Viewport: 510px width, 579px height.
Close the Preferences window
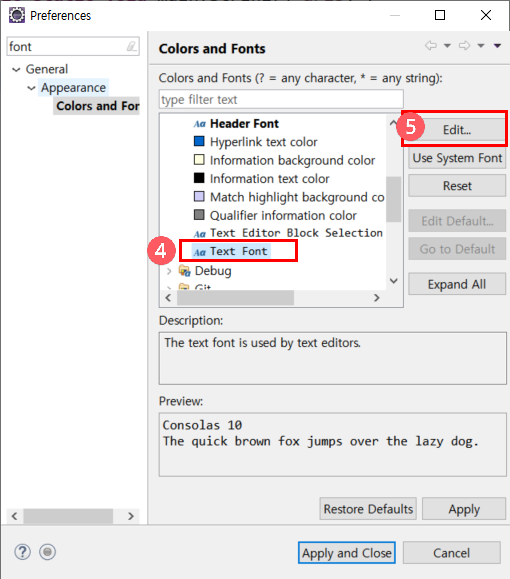[x=486, y=15]
